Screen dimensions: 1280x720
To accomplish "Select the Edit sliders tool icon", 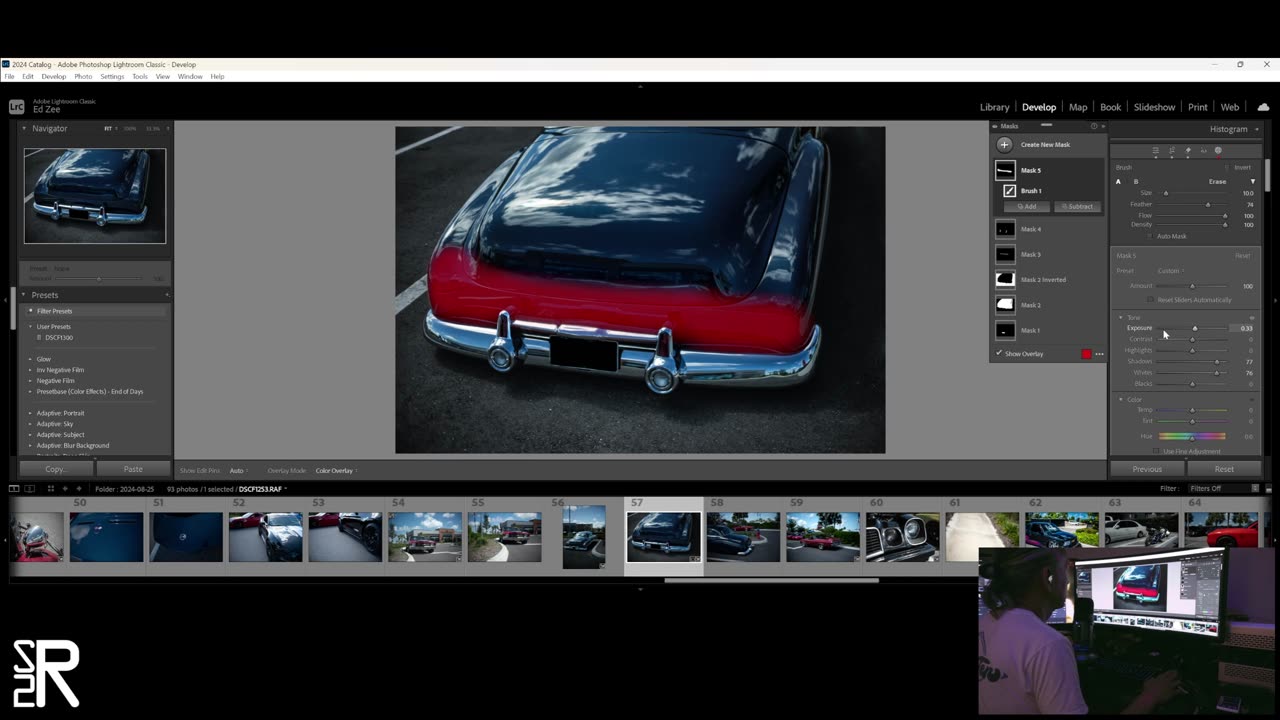I will pyautogui.click(x=1155, y=151).
